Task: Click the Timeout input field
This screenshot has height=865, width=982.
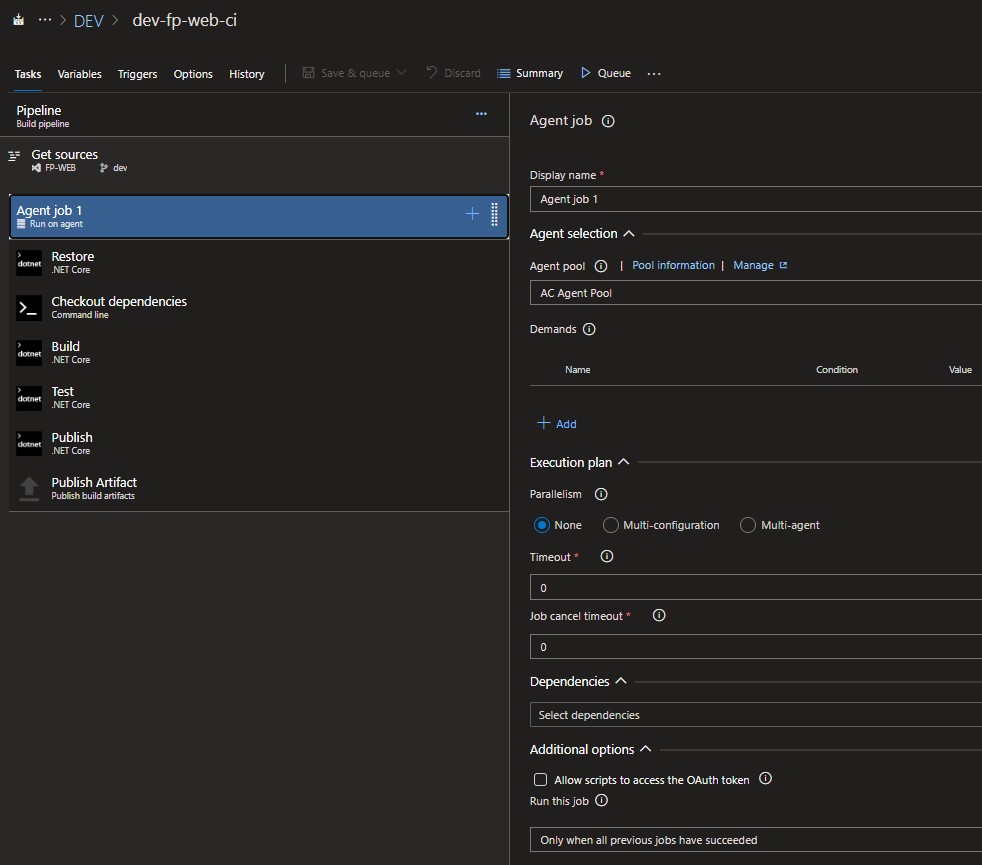Action: click(x=756, y=588)
